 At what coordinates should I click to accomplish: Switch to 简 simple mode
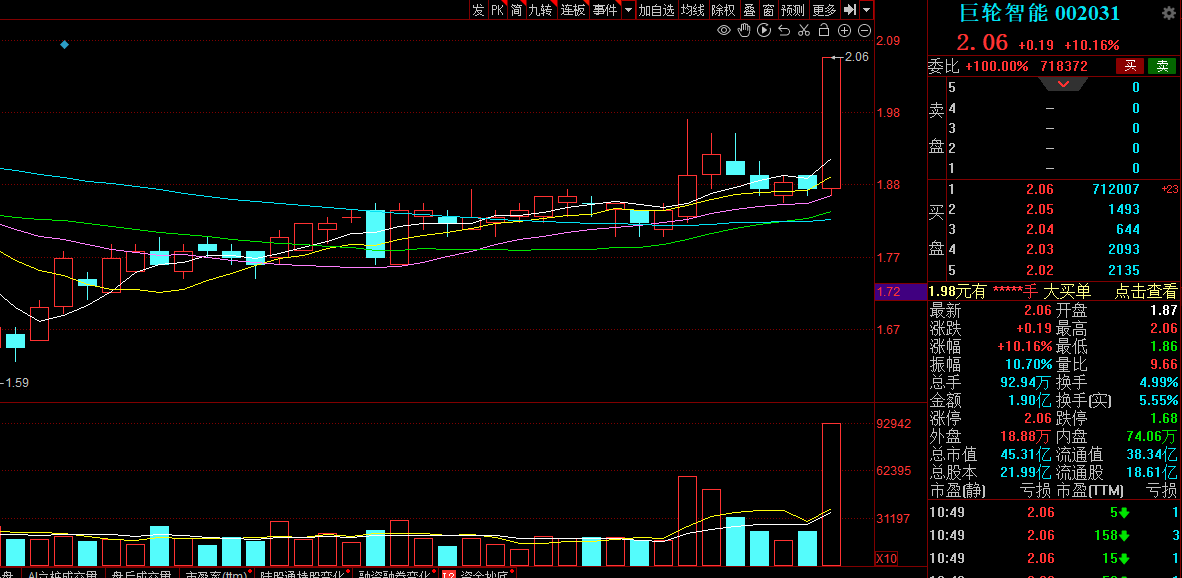click(516, 10)
